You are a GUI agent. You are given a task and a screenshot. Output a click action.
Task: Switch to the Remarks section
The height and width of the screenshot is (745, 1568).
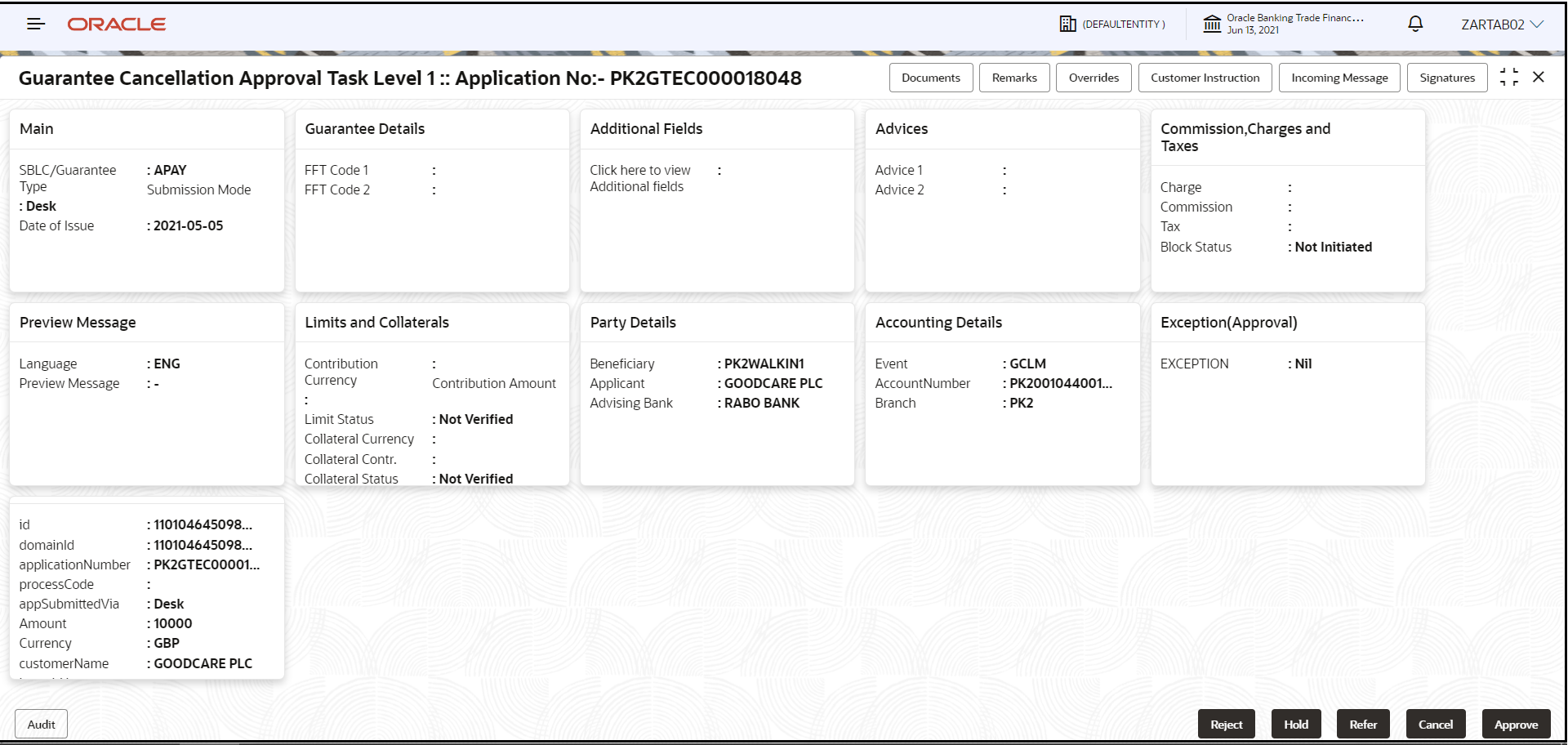[1013, 77]
